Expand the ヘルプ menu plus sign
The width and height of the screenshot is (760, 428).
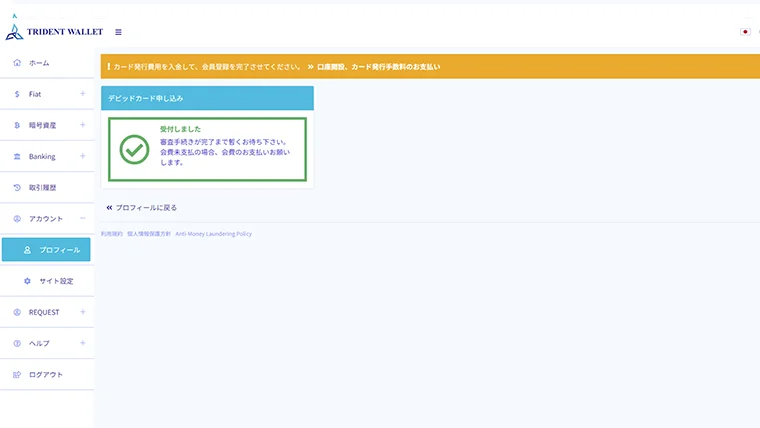[x=82, y=343]
